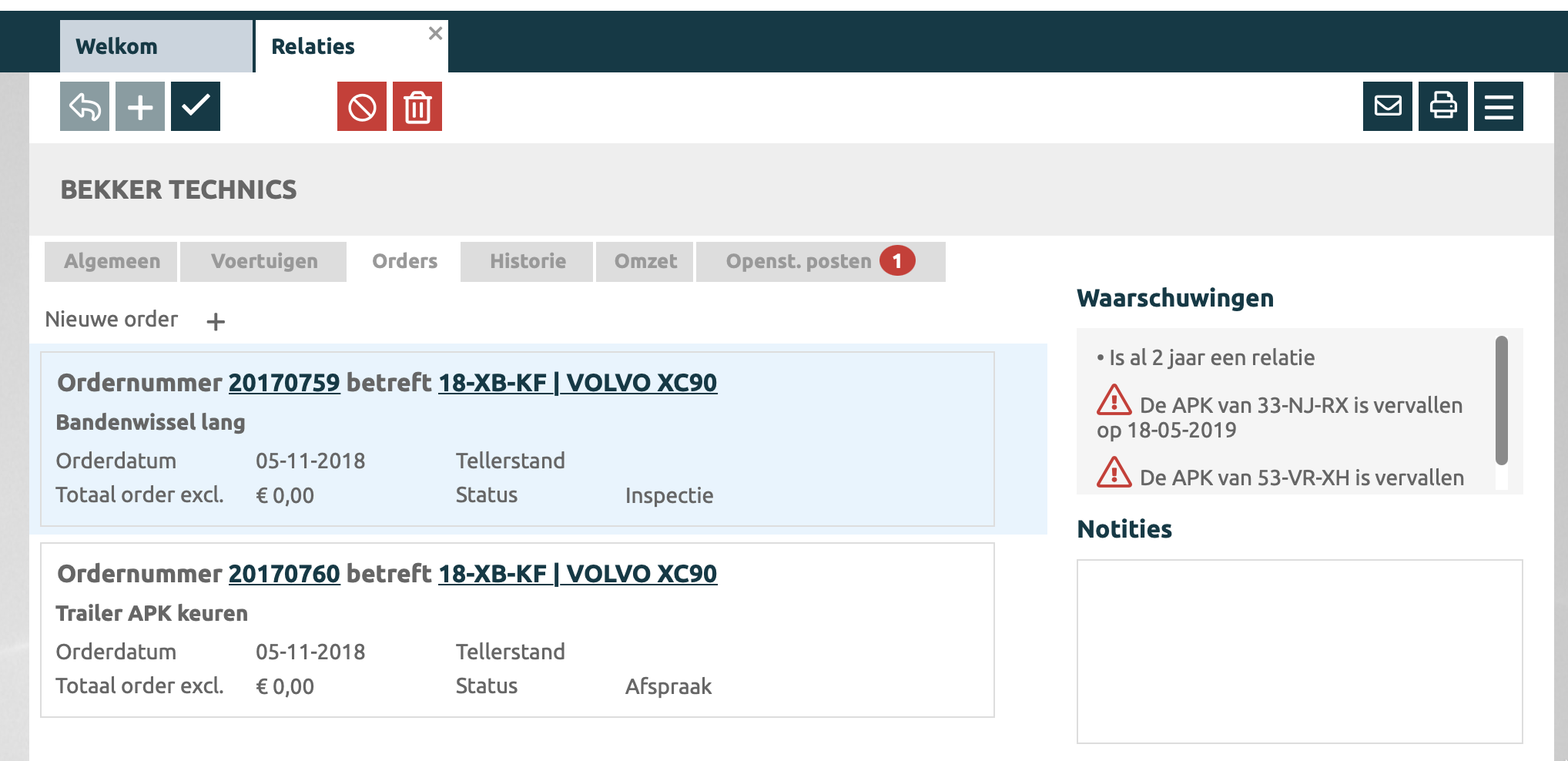Print using the printer icon

tap(1443, 106)
